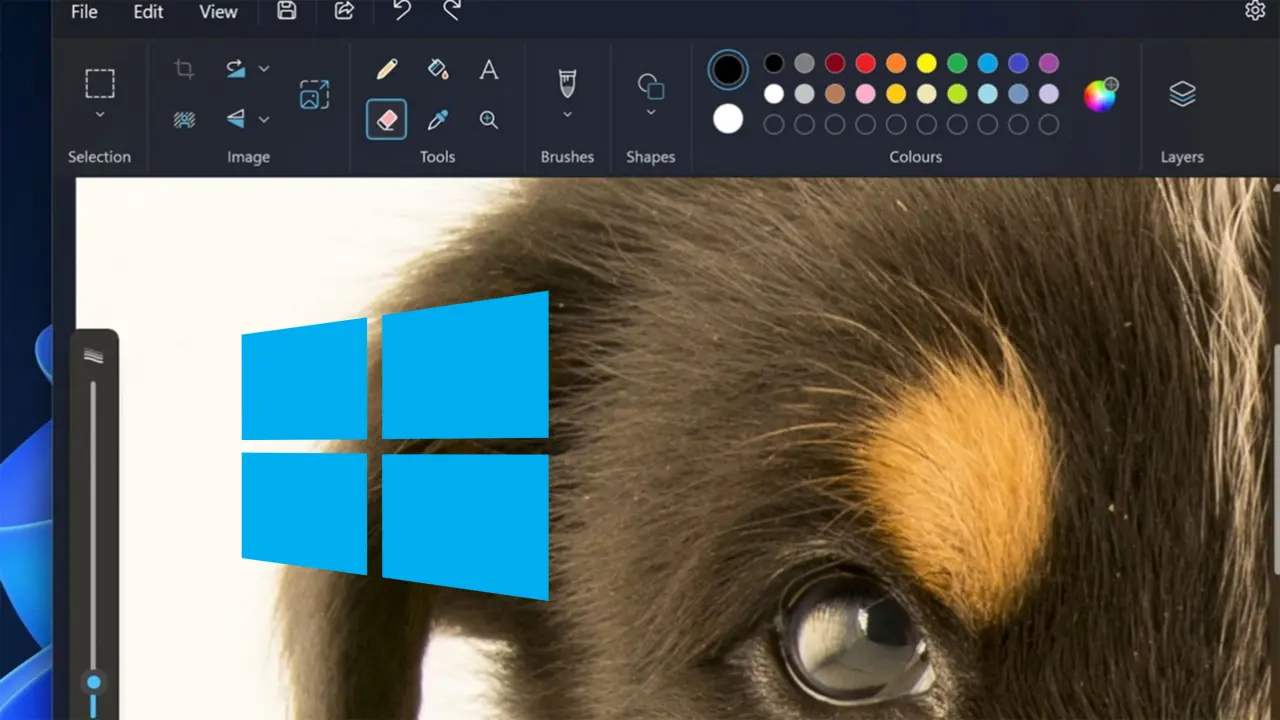Open the Layers panel

pyautogui.click(x=1182, y=94)
